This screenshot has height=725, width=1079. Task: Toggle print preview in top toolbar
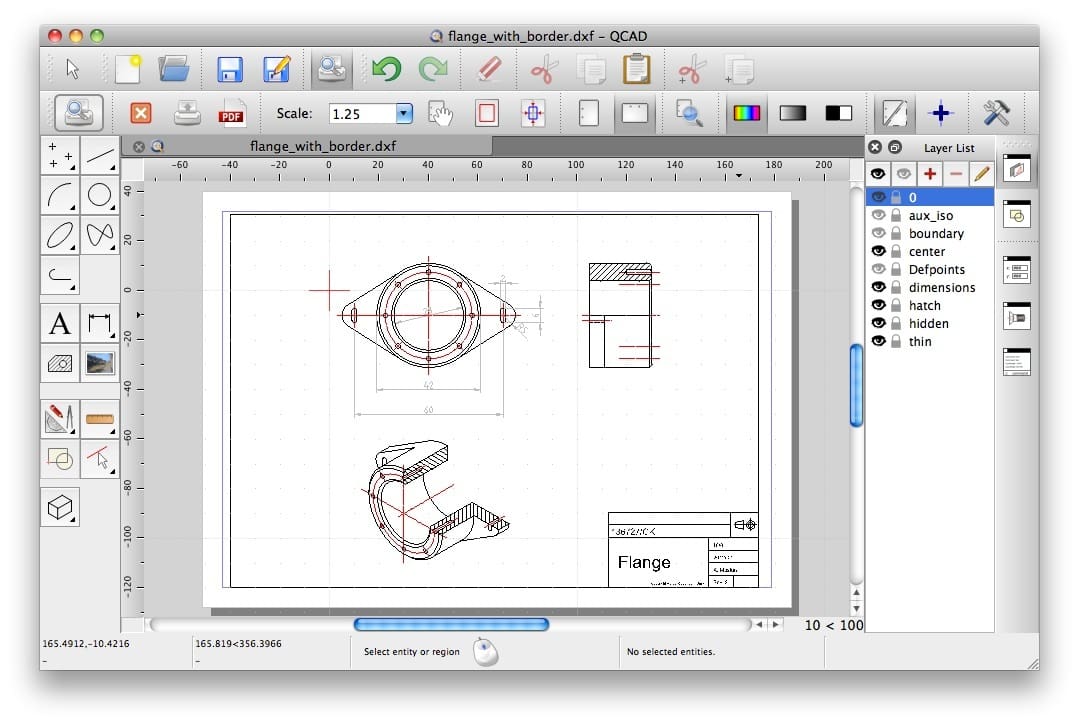(x=332, y=69)
